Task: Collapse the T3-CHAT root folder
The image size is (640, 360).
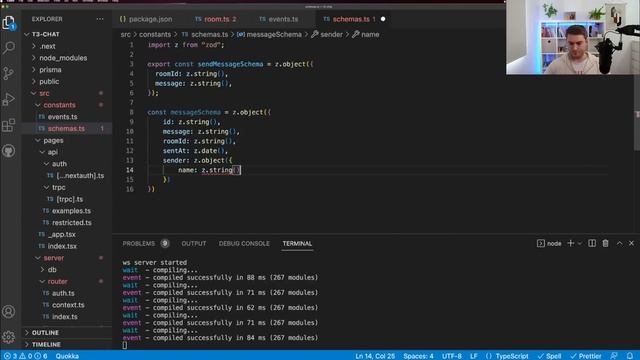Action: [x=45, y=34]
